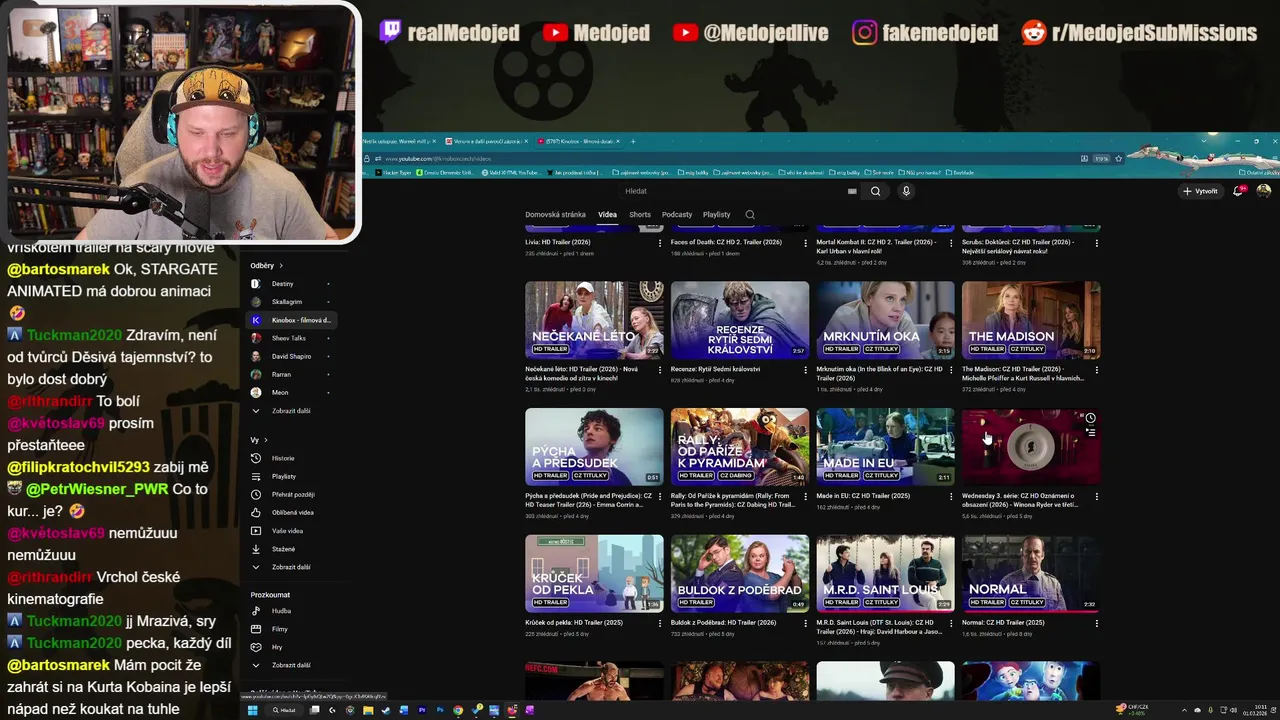The width and height of the screenshot is (1280, 720).
Task: Expand the Odběry section chevron
Action: tap(281, 266)
